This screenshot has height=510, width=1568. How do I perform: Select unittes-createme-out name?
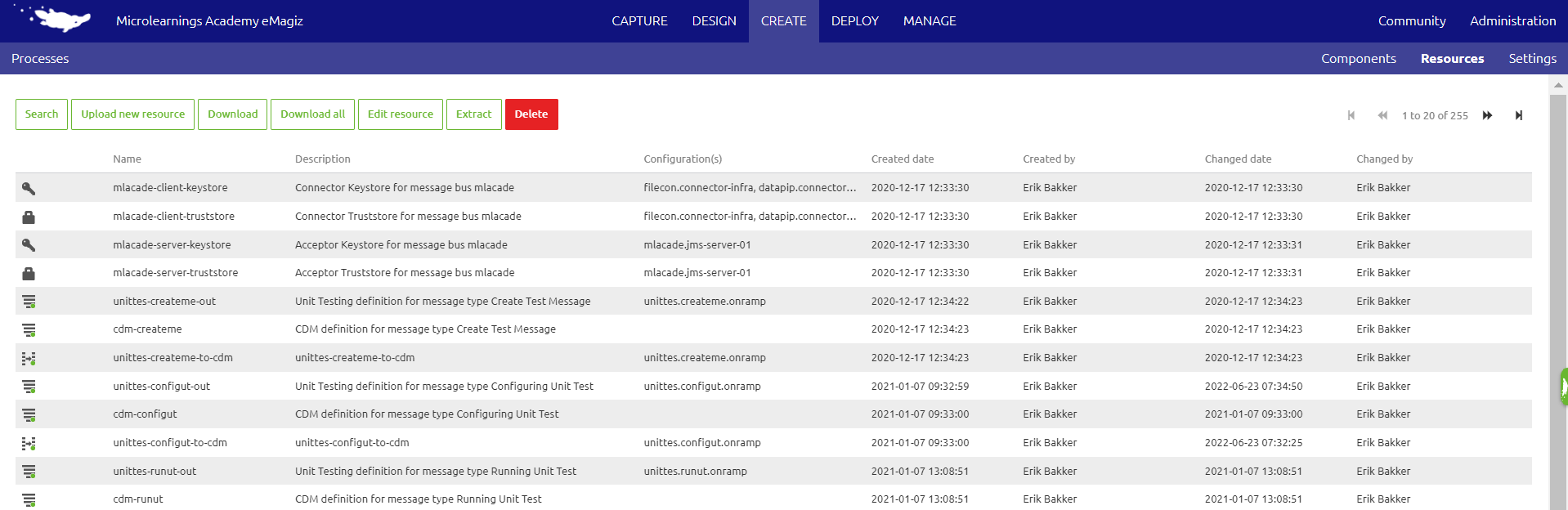pos(164,302)
